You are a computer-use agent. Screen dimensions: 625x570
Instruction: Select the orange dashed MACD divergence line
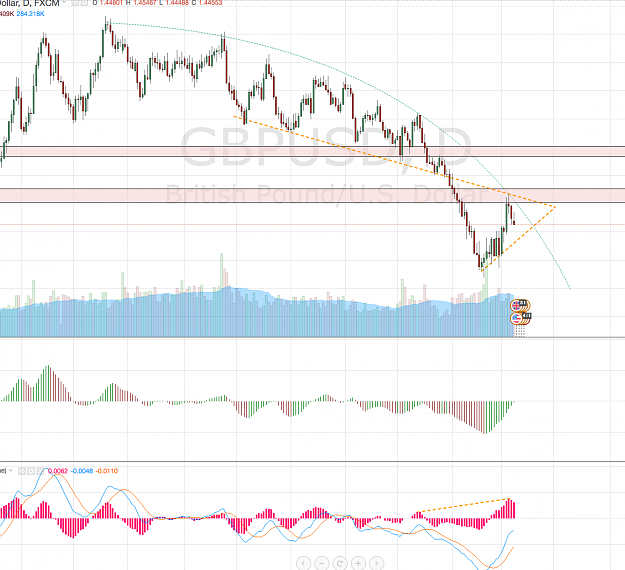click(464, 505)
